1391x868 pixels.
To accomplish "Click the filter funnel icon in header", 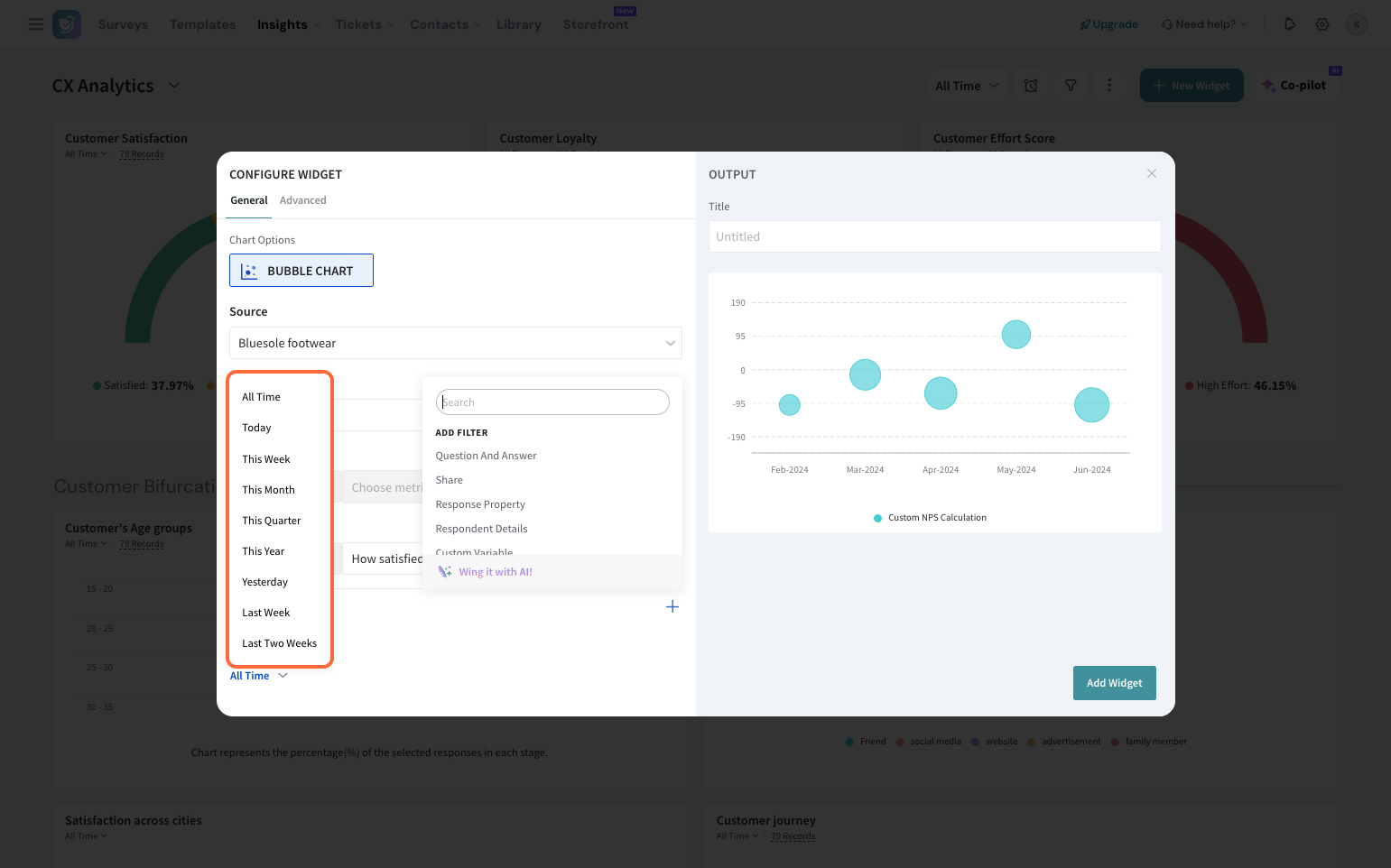I will click(x=1071, y=86).
